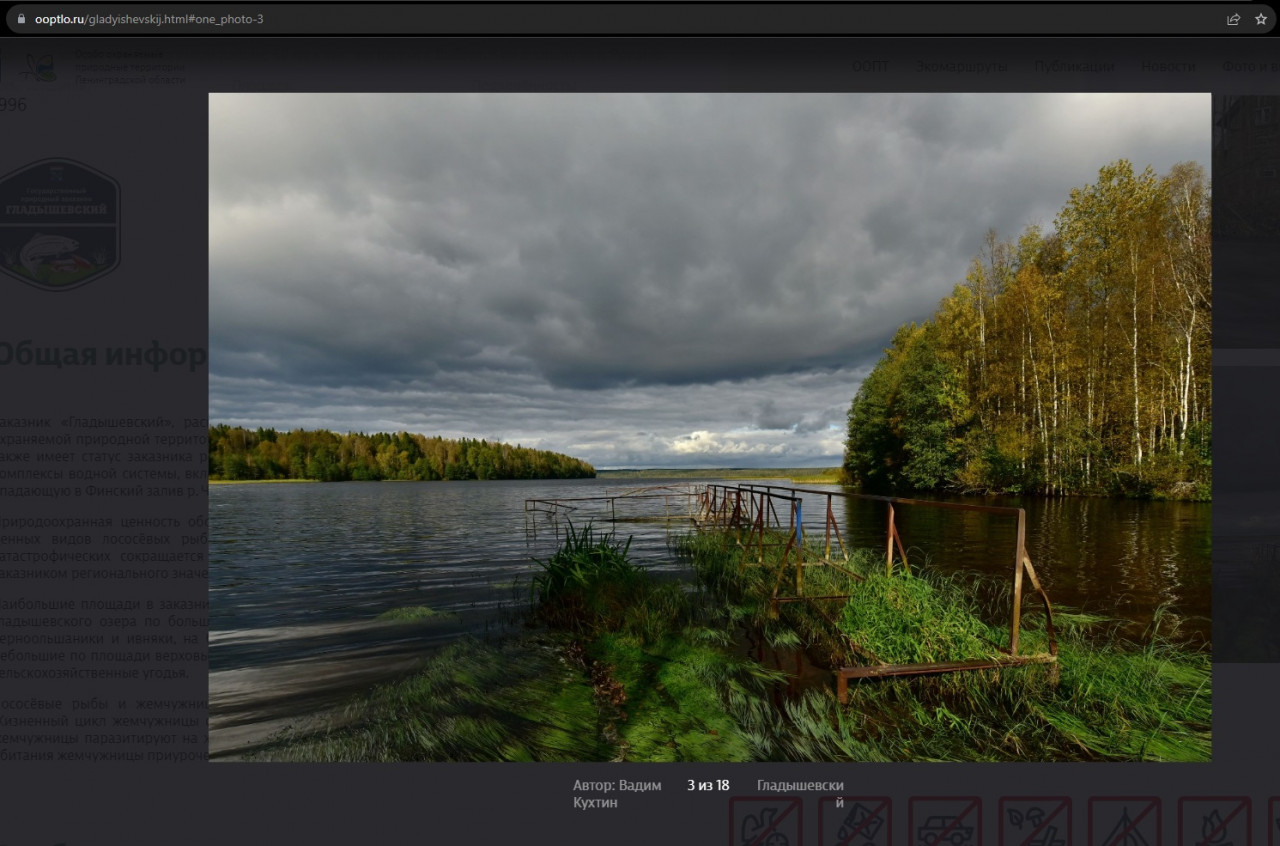Viewport: 1280px width, 846px height.
Task: Click the "3 из 18" photo counter
Action: [708, 786]
